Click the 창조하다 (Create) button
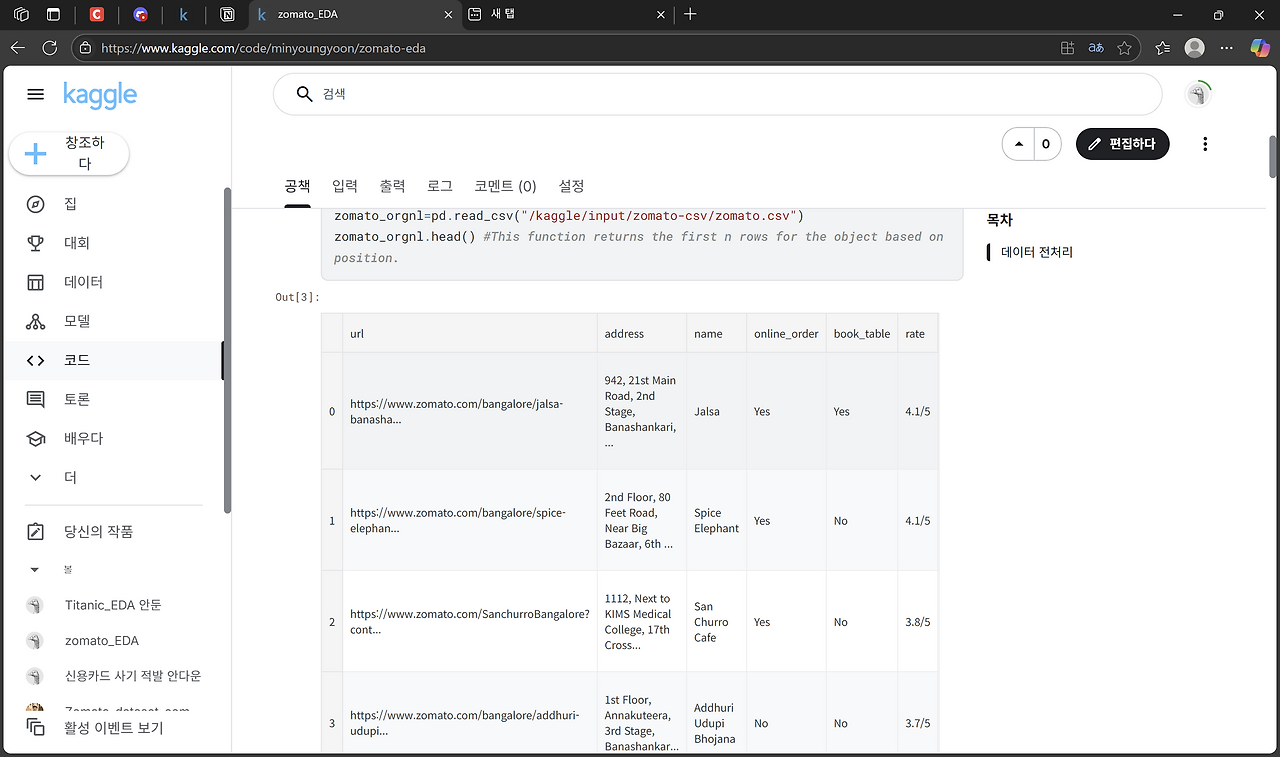 [x=69, y=154]
